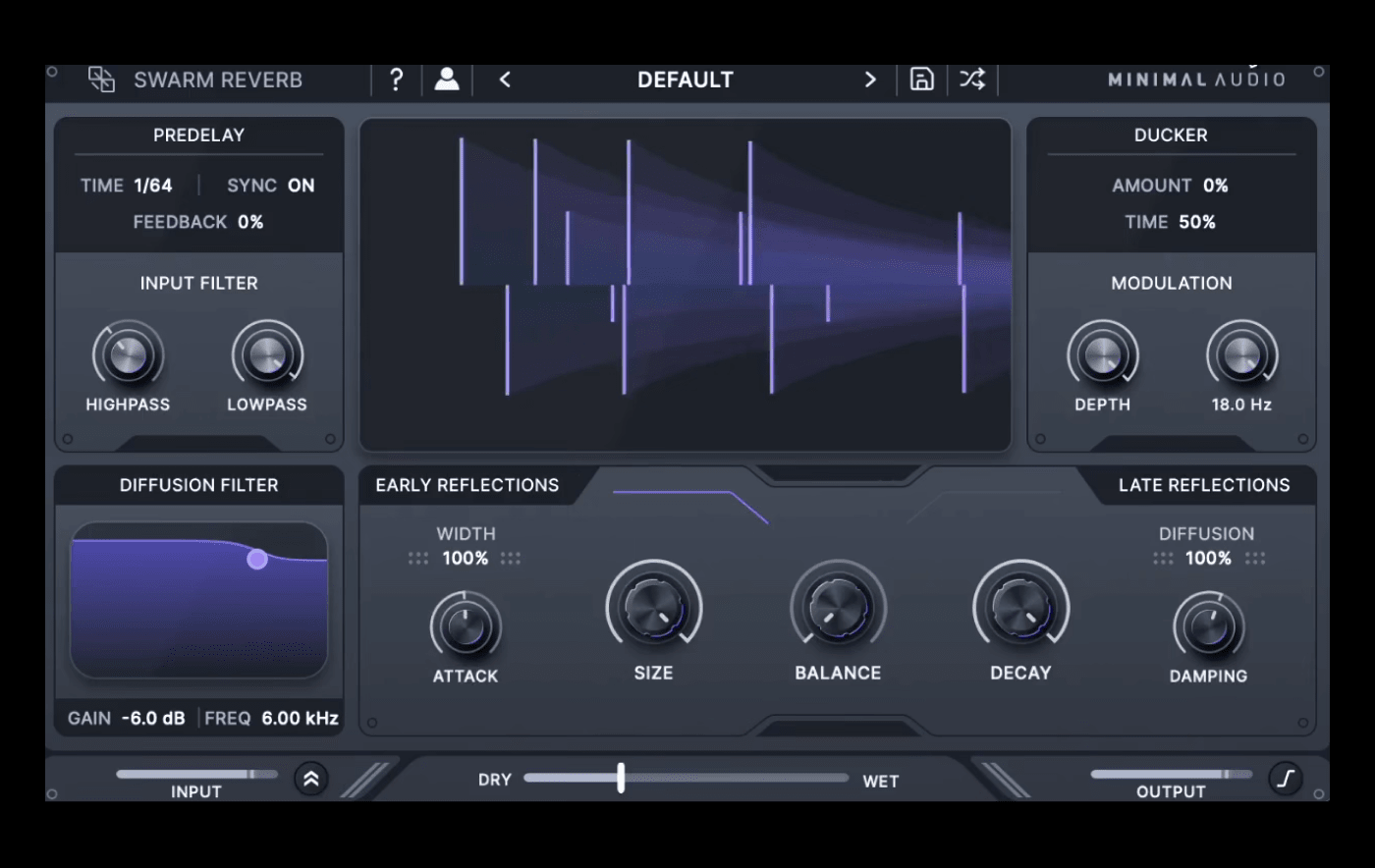Click predelay FEEDBACK 0% value
This screenshot has height=868, width=1375.
pyautogui.click(x=250, y=222)
